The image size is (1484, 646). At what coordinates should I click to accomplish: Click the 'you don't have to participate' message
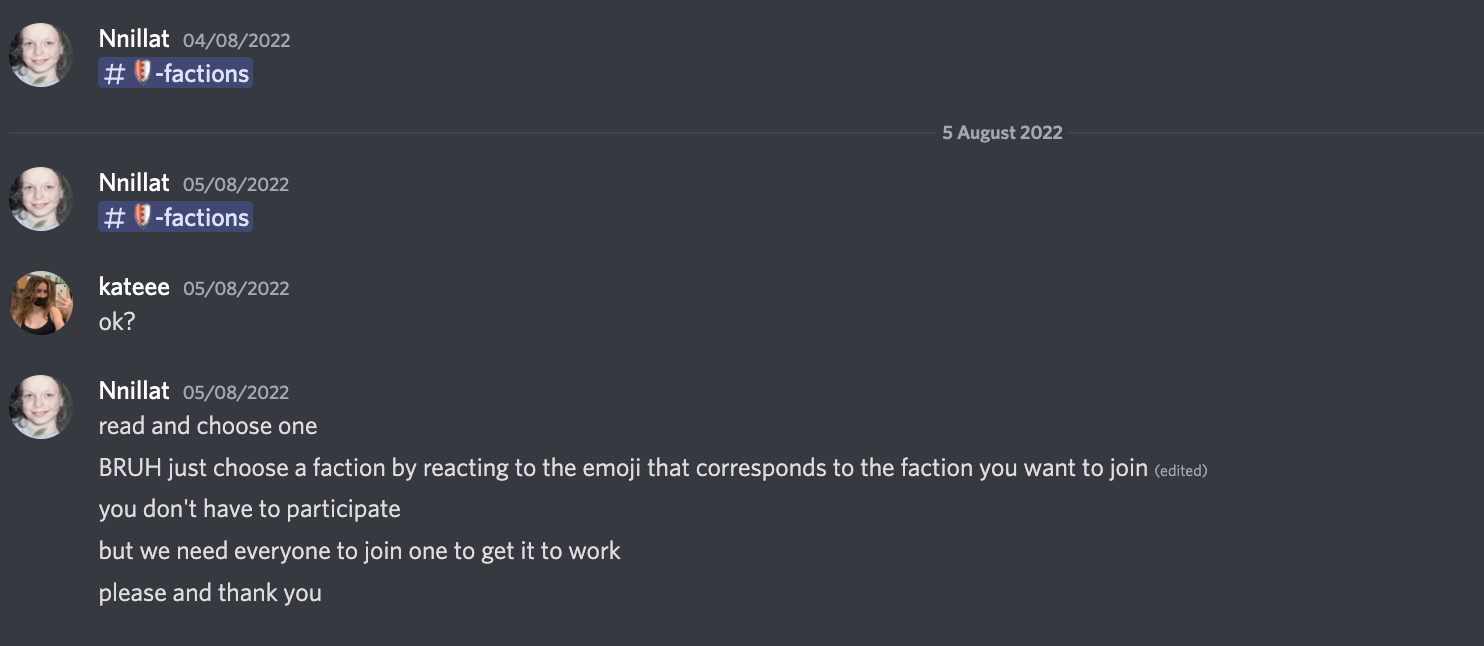tap(249, 509)
